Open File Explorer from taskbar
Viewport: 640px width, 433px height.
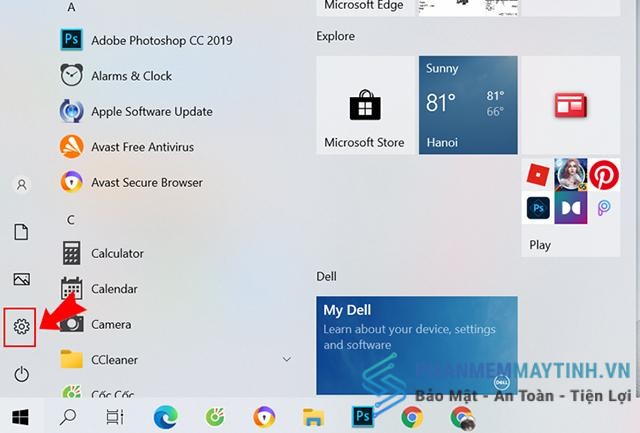pyautogui.click(x=313, y=417)
